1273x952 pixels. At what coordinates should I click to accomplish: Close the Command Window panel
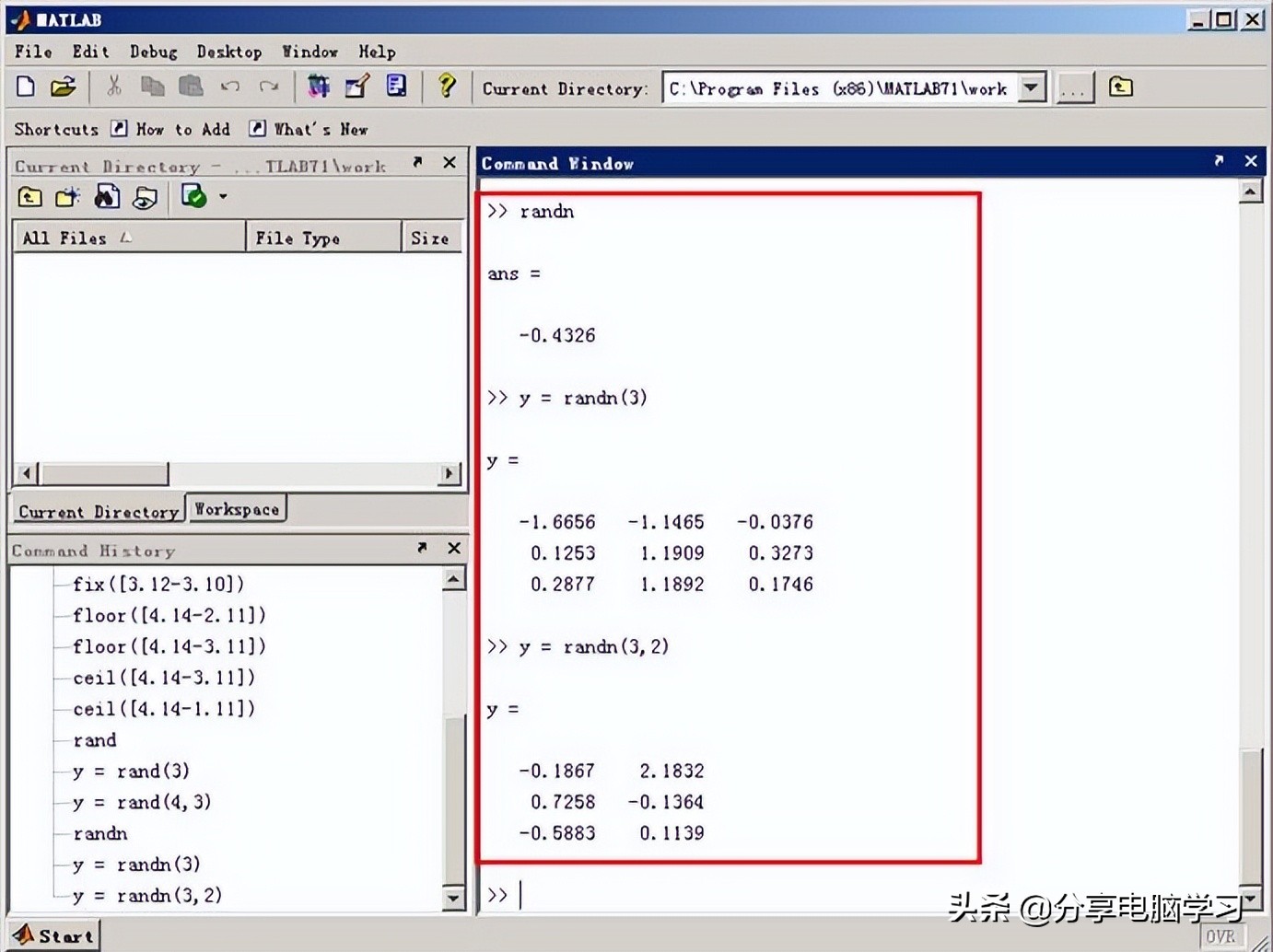click(1251, 161)
